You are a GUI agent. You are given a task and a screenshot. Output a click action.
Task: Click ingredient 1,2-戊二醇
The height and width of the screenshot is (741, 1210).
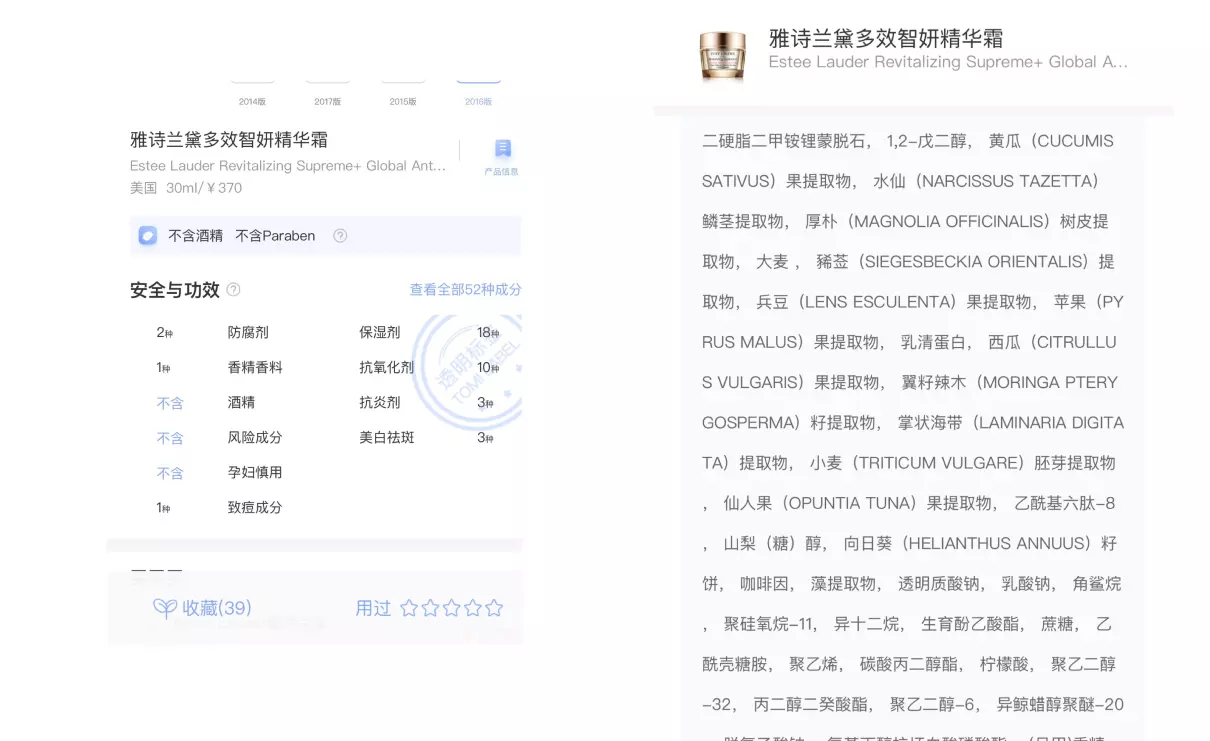(x=927, y=141)
